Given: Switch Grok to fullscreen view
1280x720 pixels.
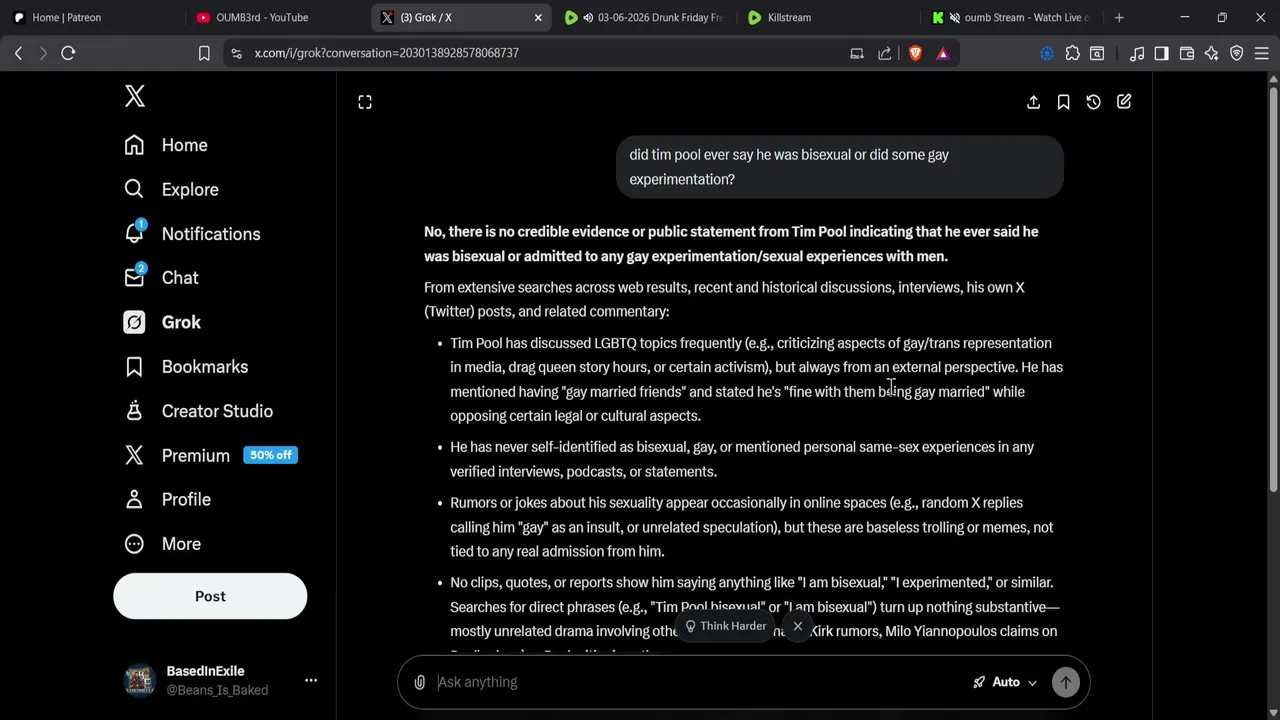Looking at the screenshot, I should 365,102.
